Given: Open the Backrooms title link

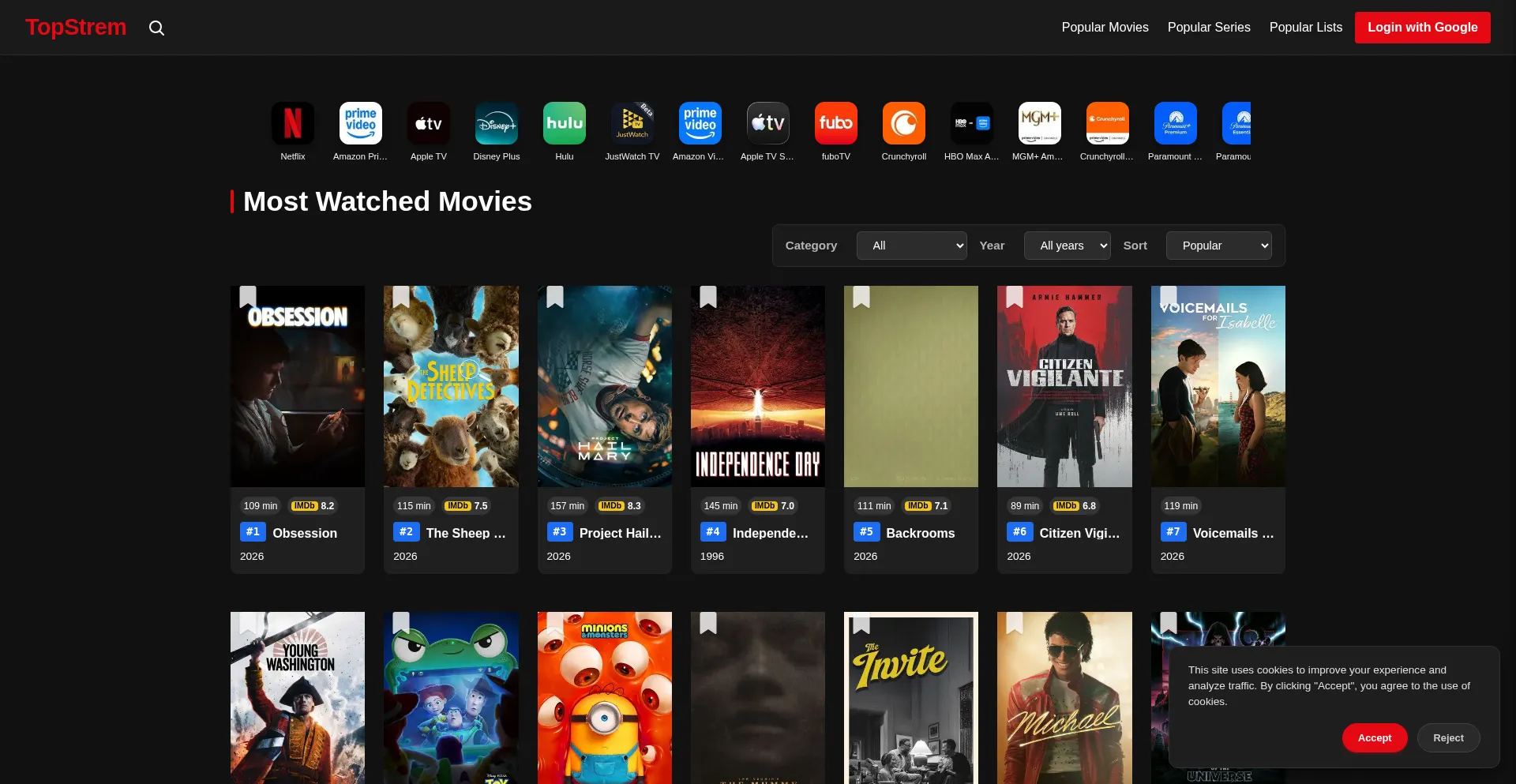Looking at the screenshot, I should [x=921, y=533].
